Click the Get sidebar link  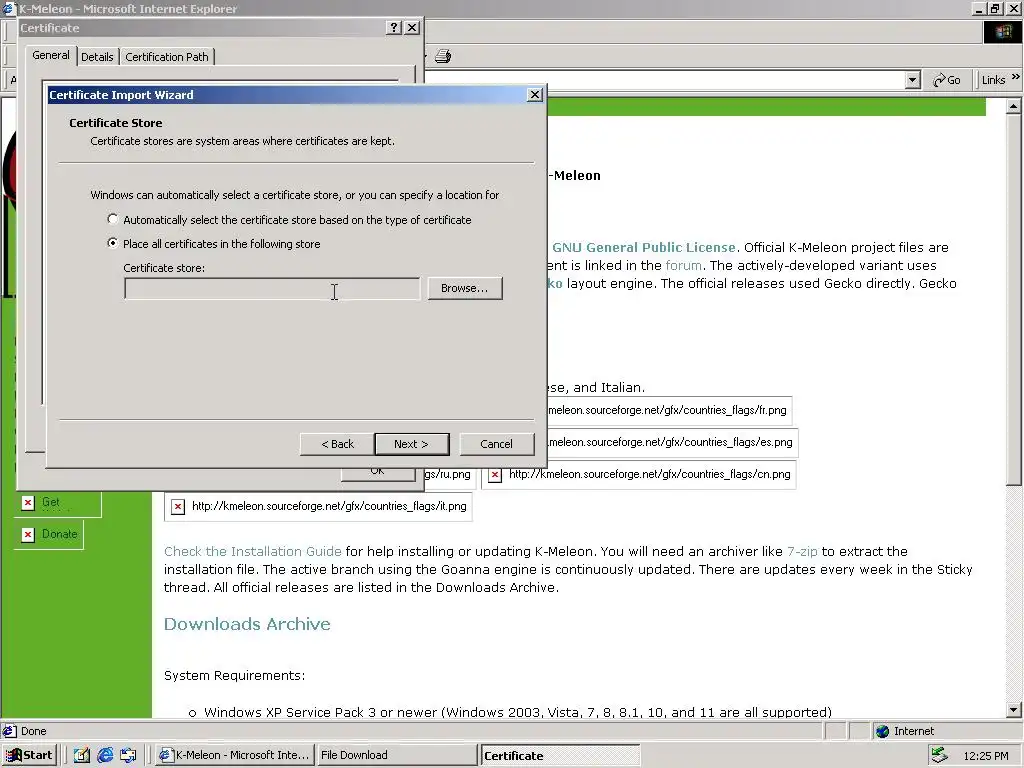pos(51,502)
